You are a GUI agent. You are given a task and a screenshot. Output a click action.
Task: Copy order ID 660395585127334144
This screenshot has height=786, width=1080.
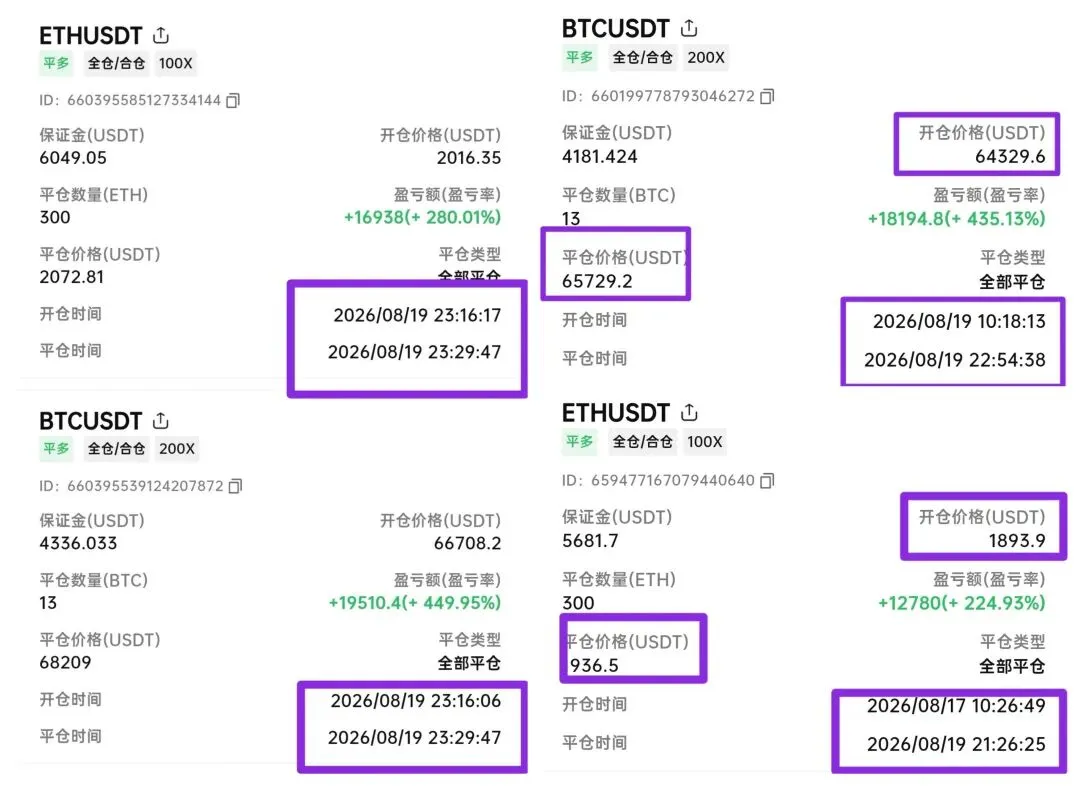(233, 101)
